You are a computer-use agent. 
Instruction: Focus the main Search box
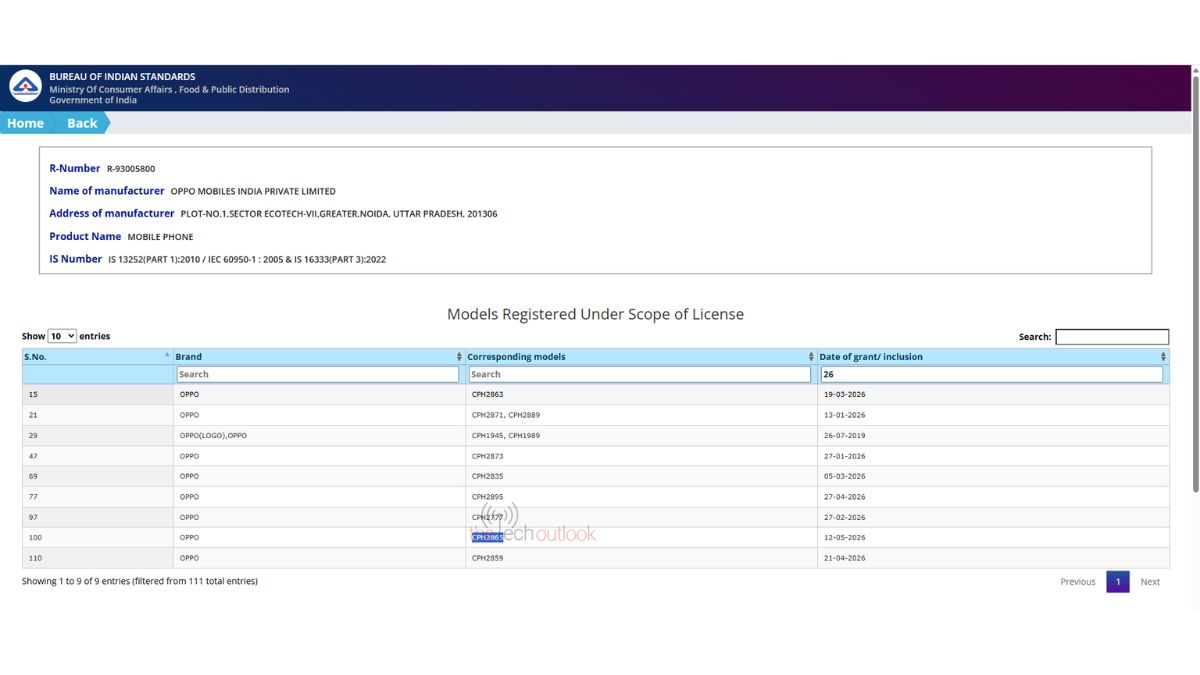click(x=1112, y=337)
